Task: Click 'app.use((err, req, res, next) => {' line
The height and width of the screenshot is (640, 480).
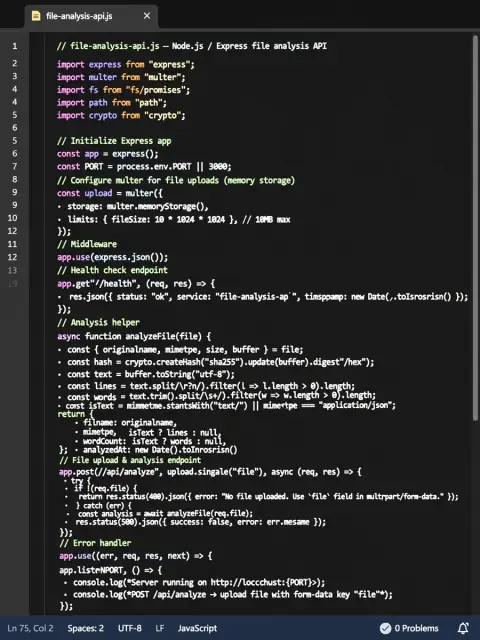Action: (x=136, y=556)
